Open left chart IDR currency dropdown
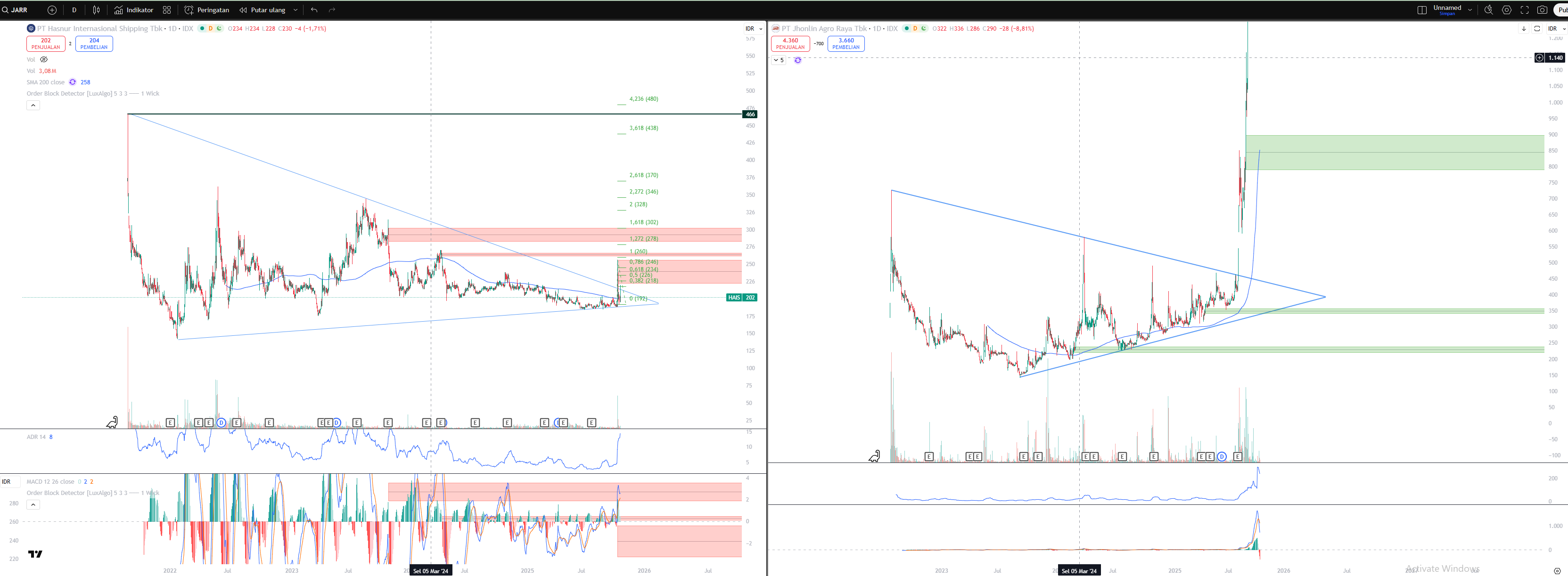Image resolution: width=1568 pixels, height=576 pixels. (754, 29)
